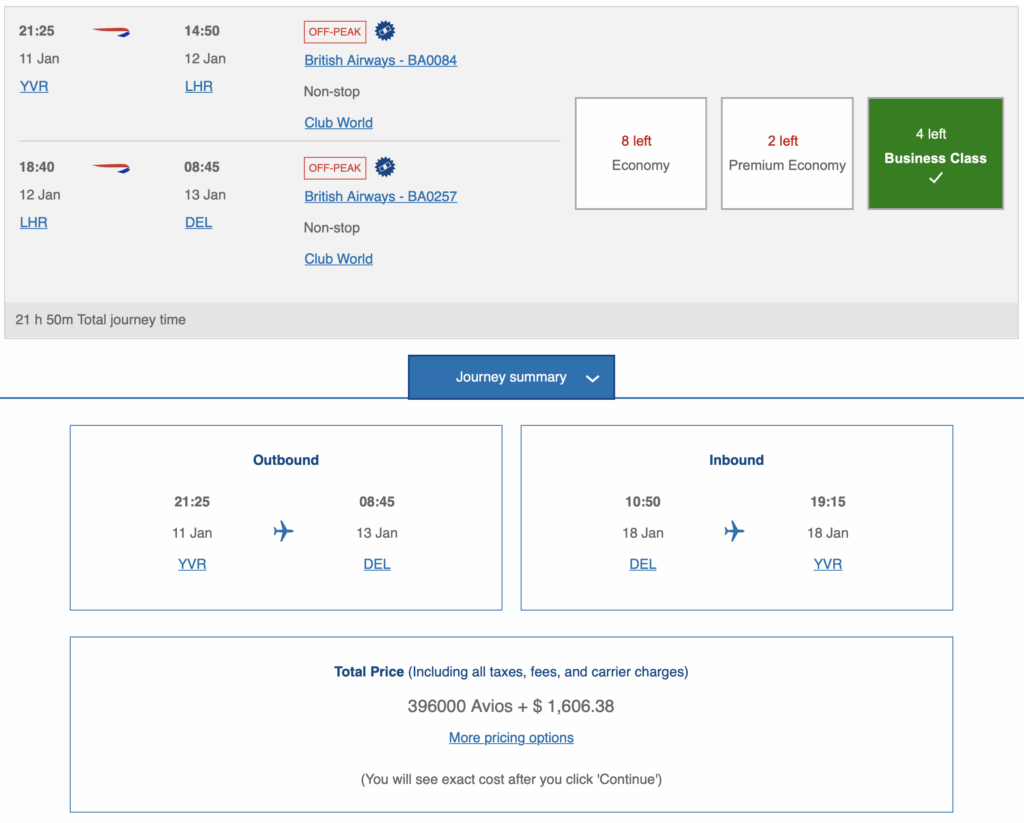Select the green Business Class option

pyautogui.click(x=935, y=153)
